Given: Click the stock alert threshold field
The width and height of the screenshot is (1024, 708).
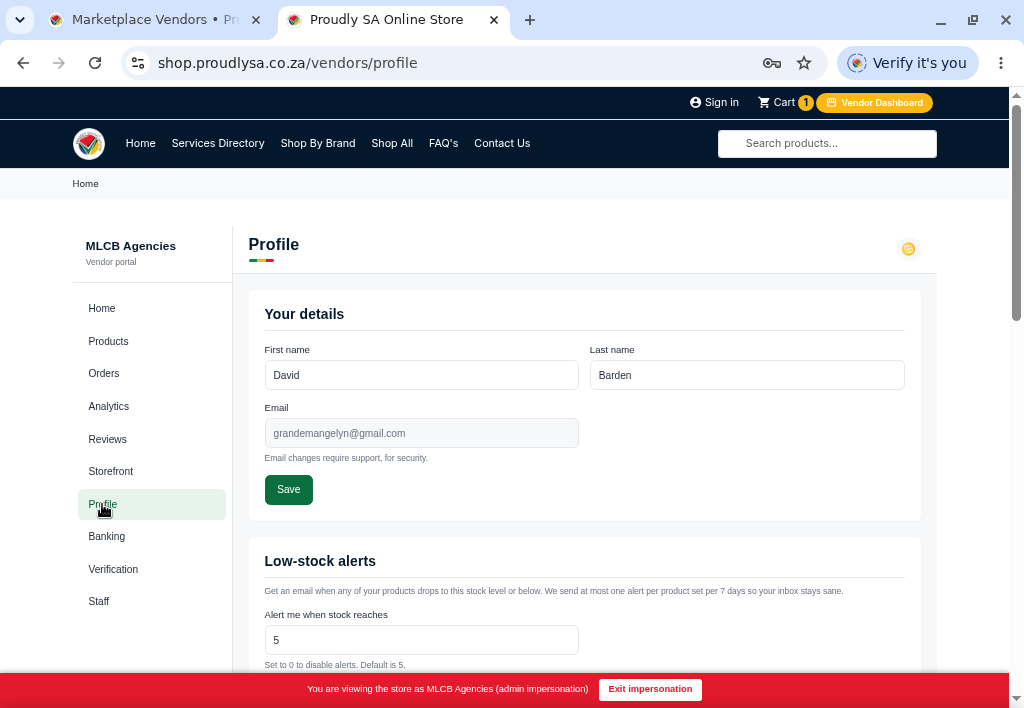Looking at the screenshot, I should point(421,640).
